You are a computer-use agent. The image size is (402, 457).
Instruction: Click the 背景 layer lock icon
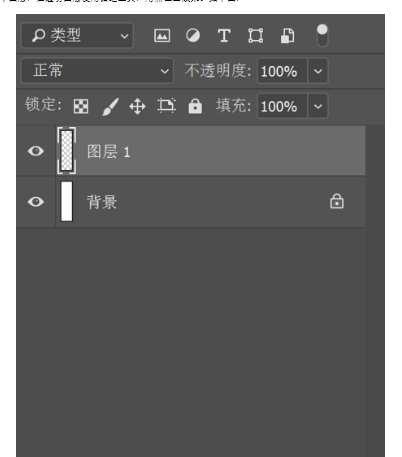(x=337, y=201)
